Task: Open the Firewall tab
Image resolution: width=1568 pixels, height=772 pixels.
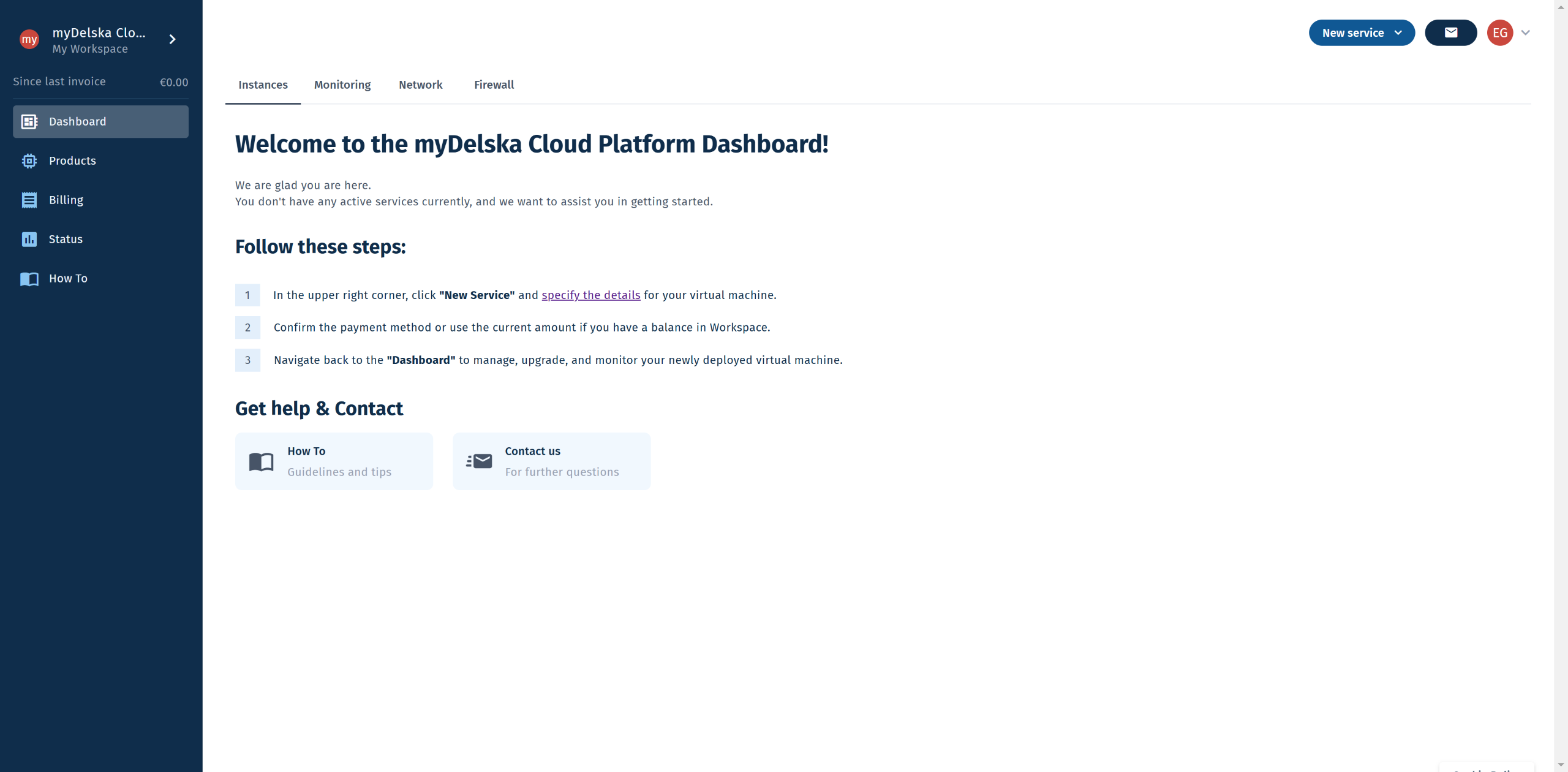Action: [x=494, y=85]
